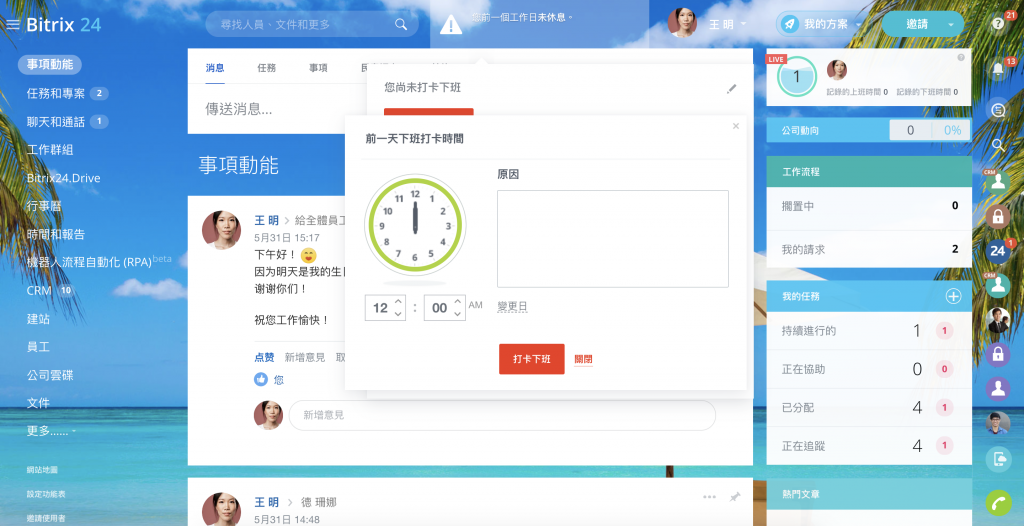Switch to the 任務 tab

pyautogui.click(x=266, y=67)
